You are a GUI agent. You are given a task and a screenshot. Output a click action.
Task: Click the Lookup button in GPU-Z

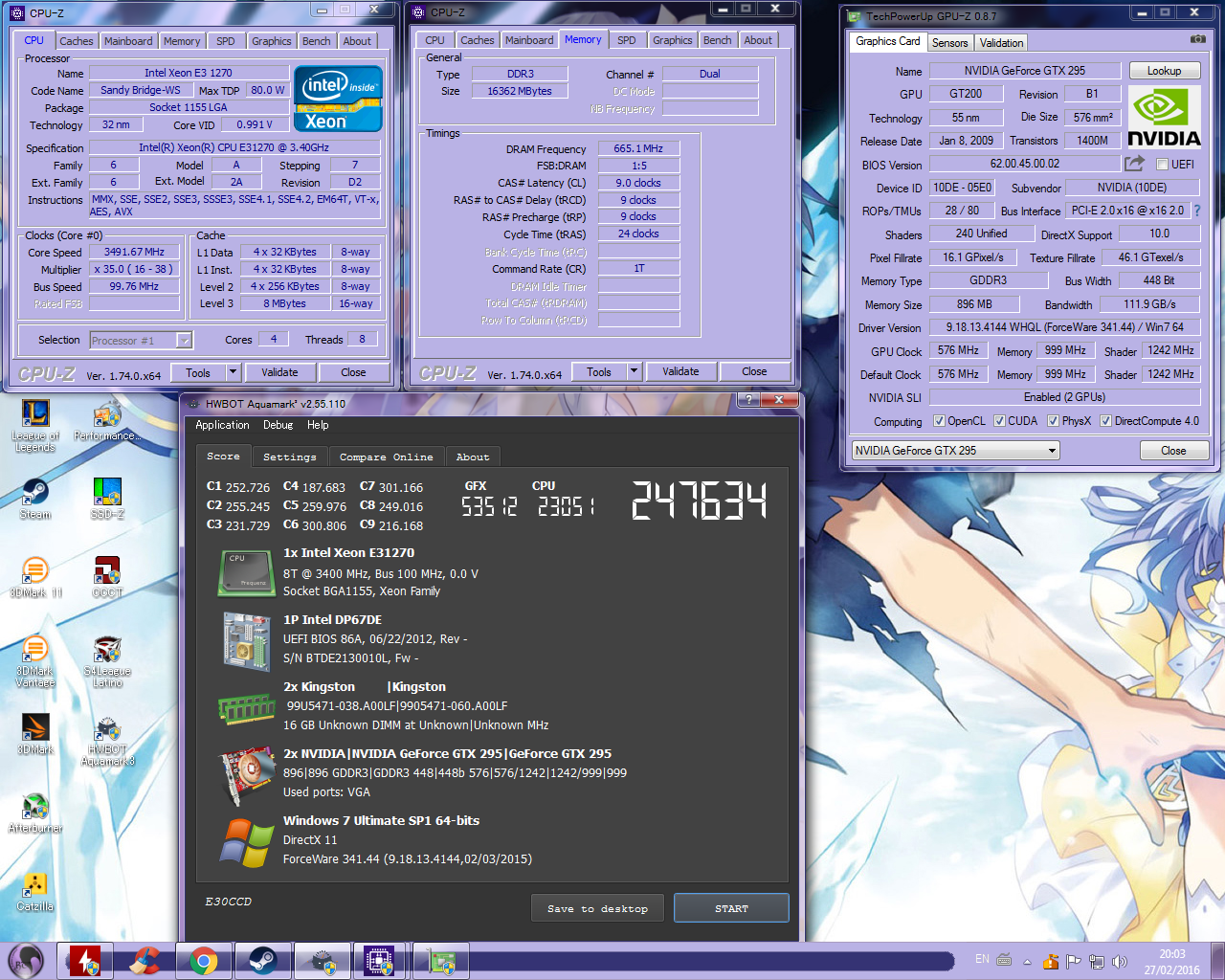(1164, 71)
